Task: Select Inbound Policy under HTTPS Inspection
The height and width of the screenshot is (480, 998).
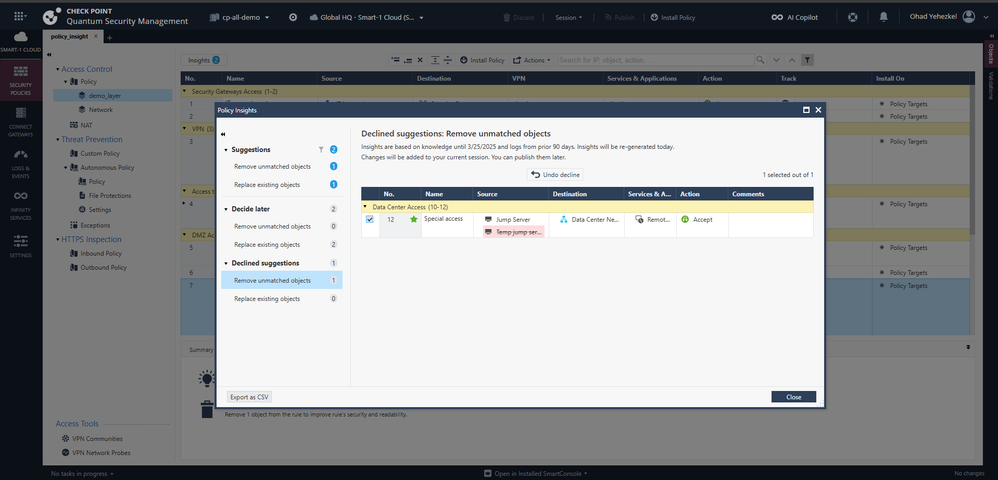Action: click(x=96, y=253)
